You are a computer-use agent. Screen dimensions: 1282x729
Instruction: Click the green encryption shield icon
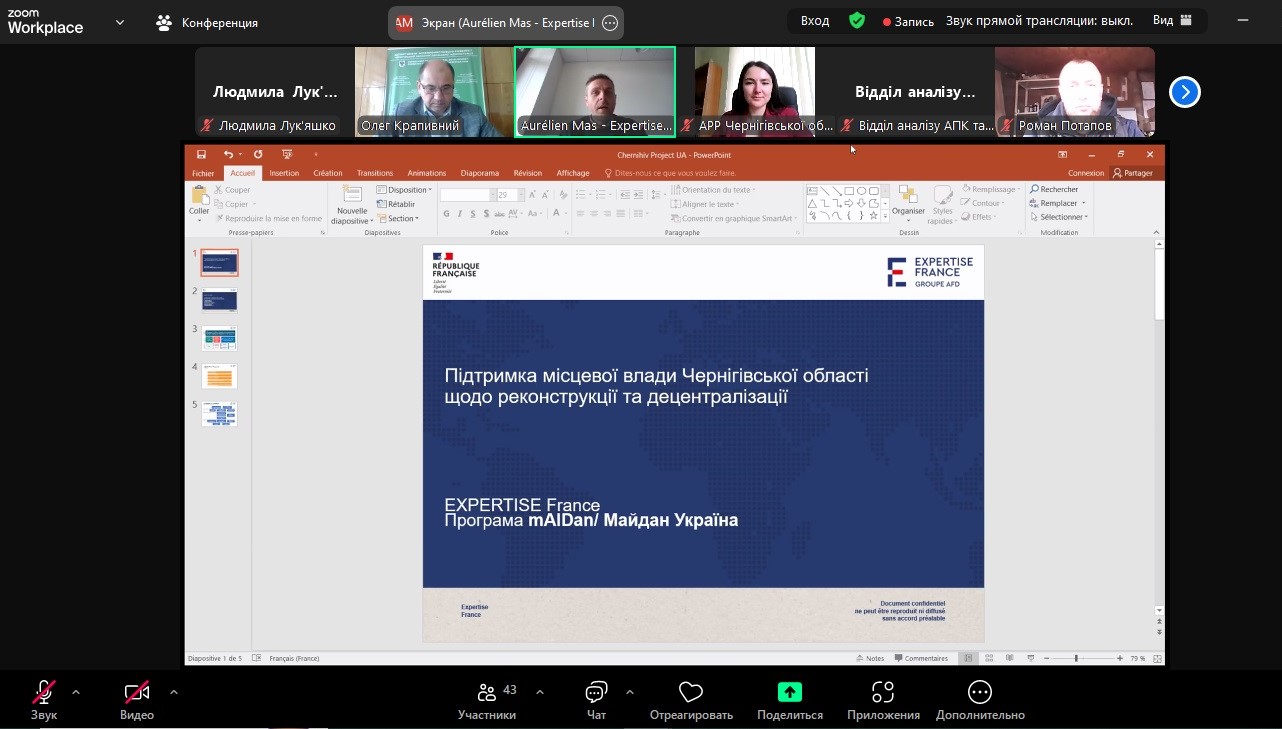(857, 20)
